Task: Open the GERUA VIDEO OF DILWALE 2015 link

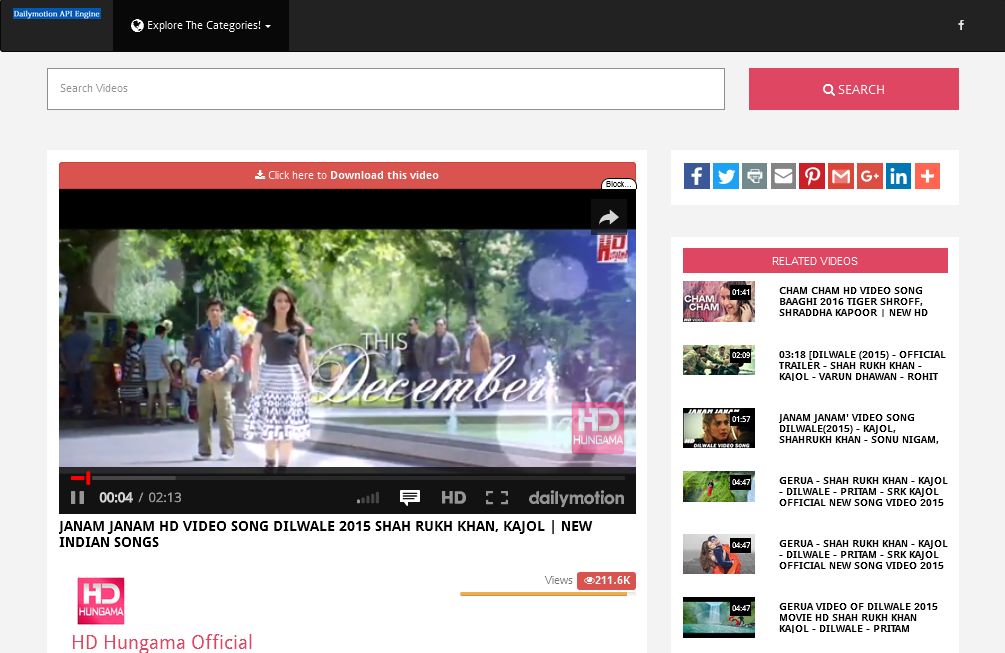Action: (x=858, y=618)
